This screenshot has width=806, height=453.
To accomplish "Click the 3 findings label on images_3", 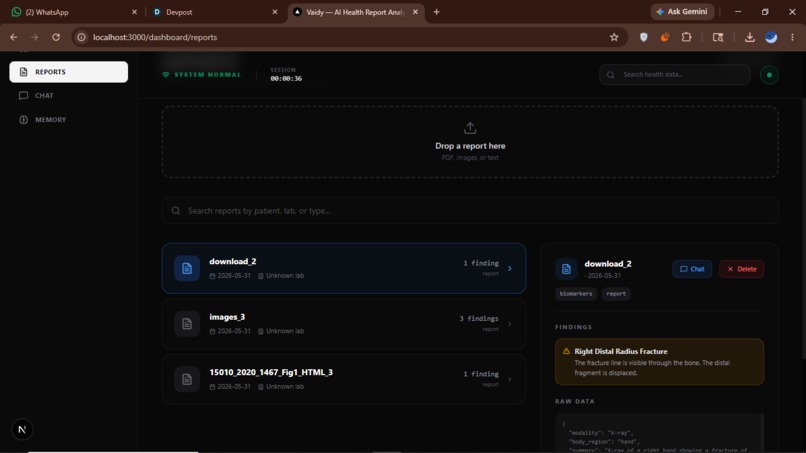I will [479, 319].
